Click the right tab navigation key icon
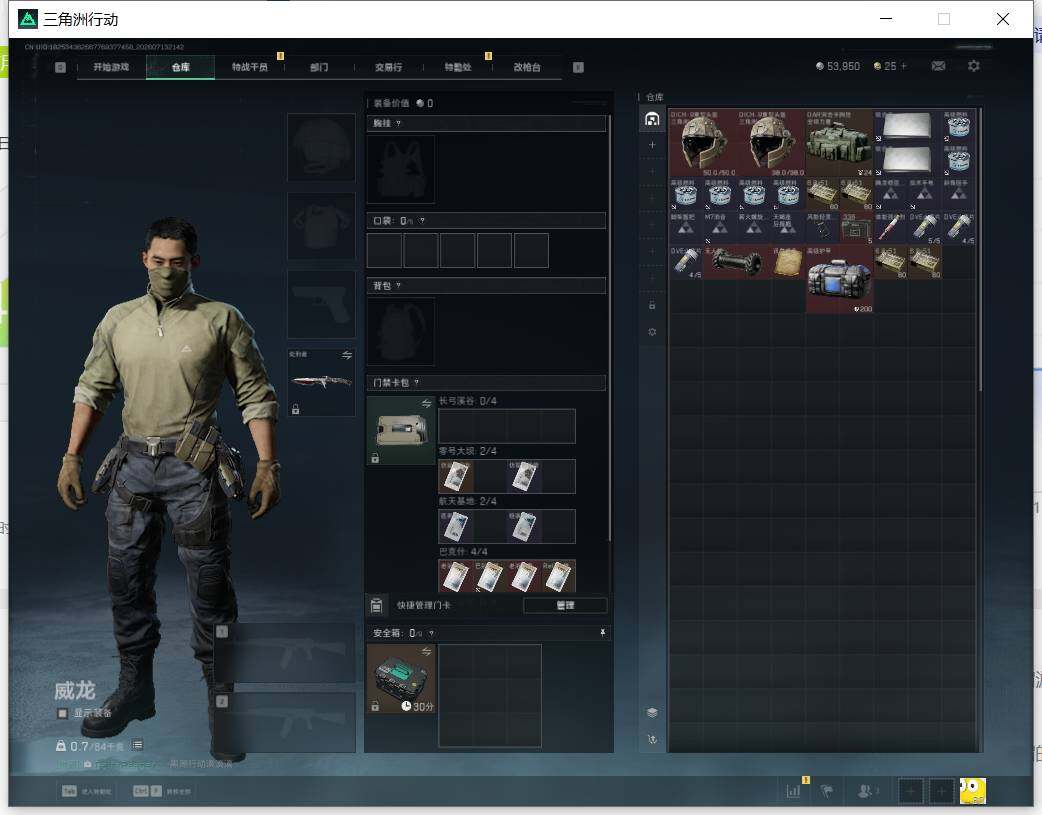1042x815 pixels. coord(578,67)
